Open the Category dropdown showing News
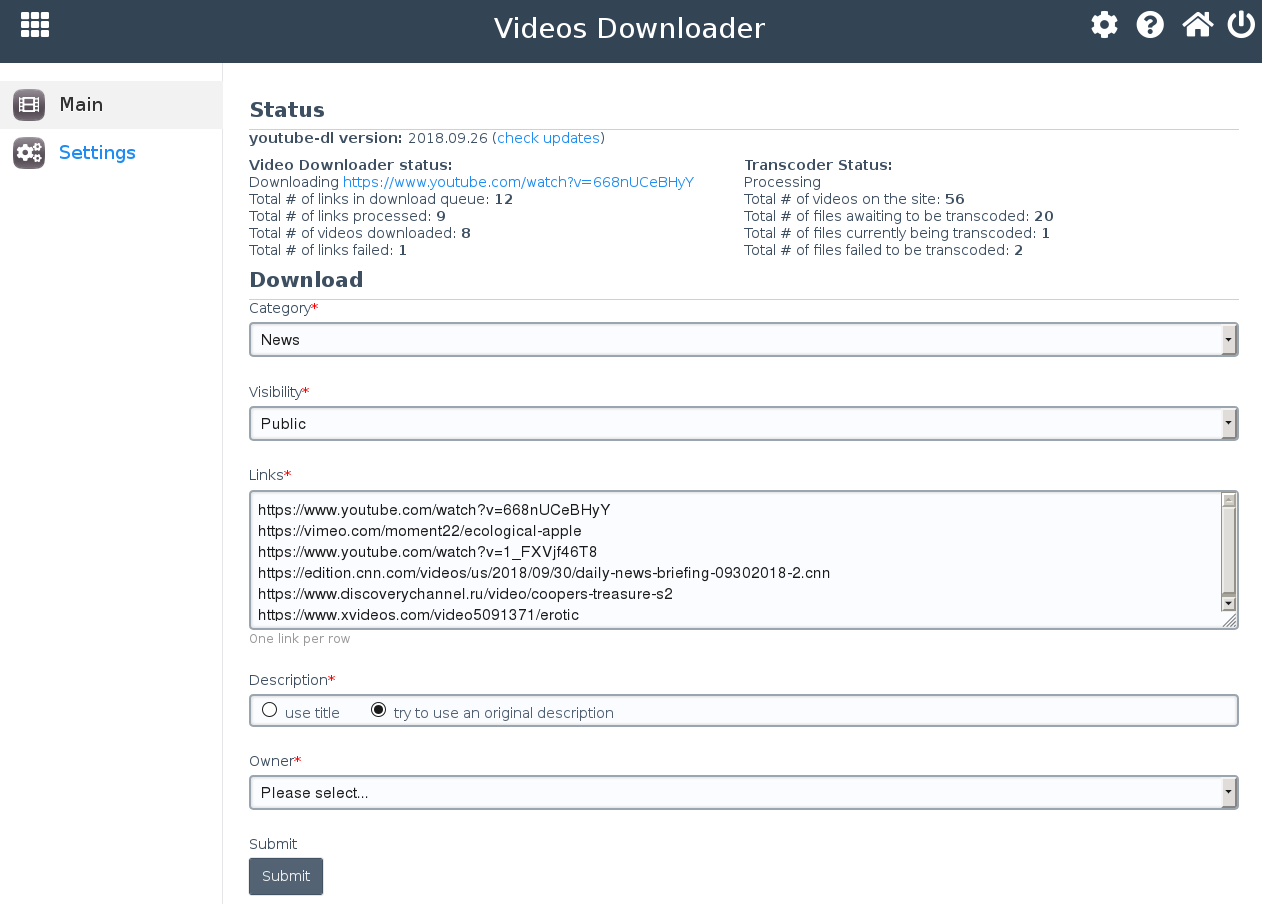 [743, 340]
